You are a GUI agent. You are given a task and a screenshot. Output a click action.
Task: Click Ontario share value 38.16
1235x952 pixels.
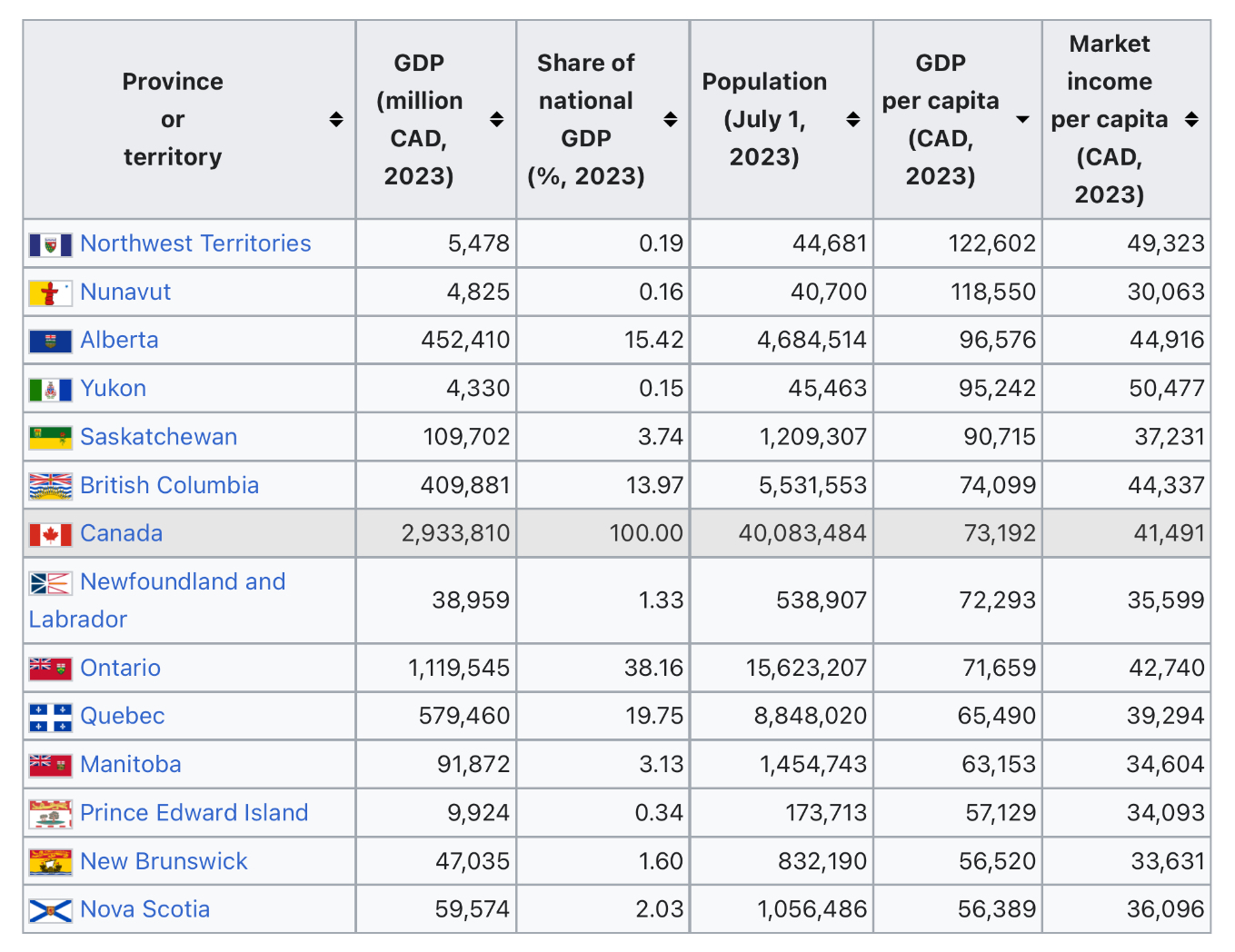(653, 668)
